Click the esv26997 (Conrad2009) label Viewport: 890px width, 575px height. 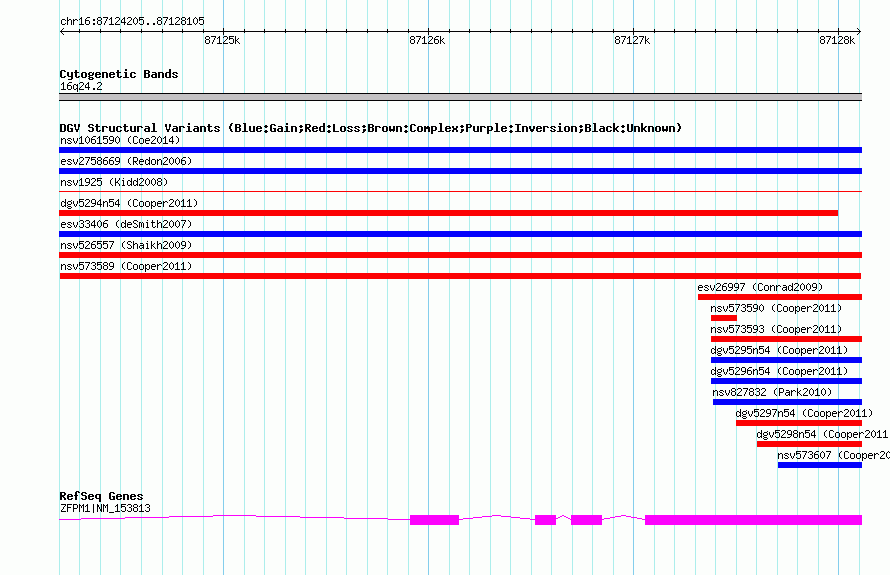760,287
